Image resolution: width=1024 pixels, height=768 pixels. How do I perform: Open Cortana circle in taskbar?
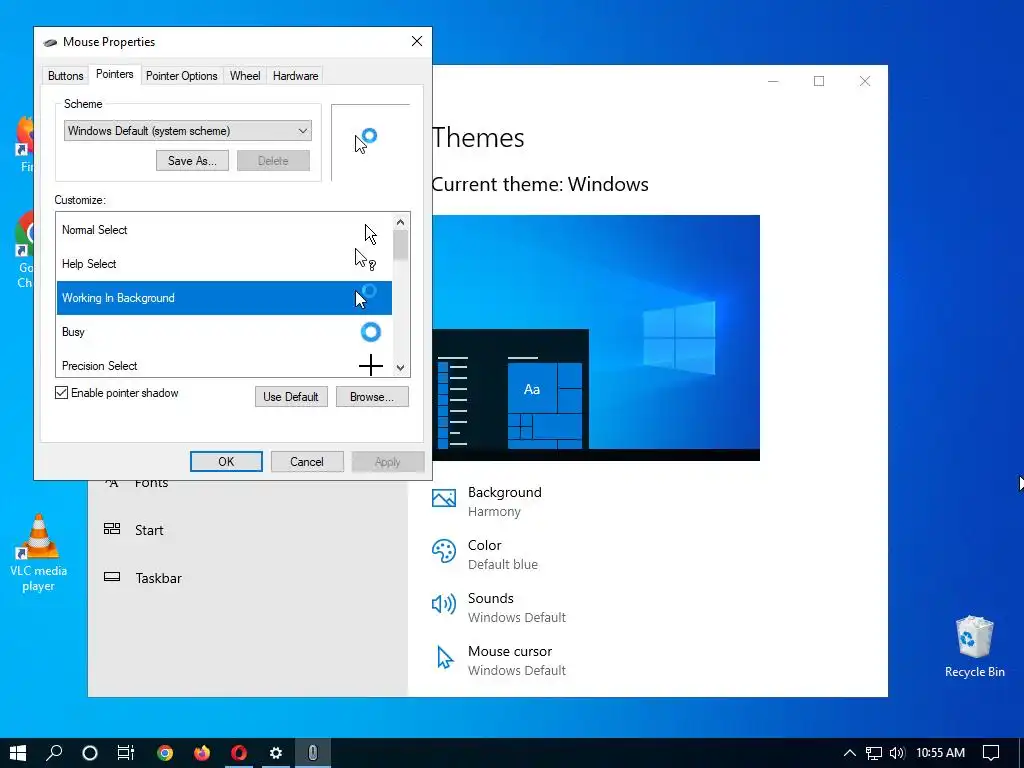coord(90,753)
